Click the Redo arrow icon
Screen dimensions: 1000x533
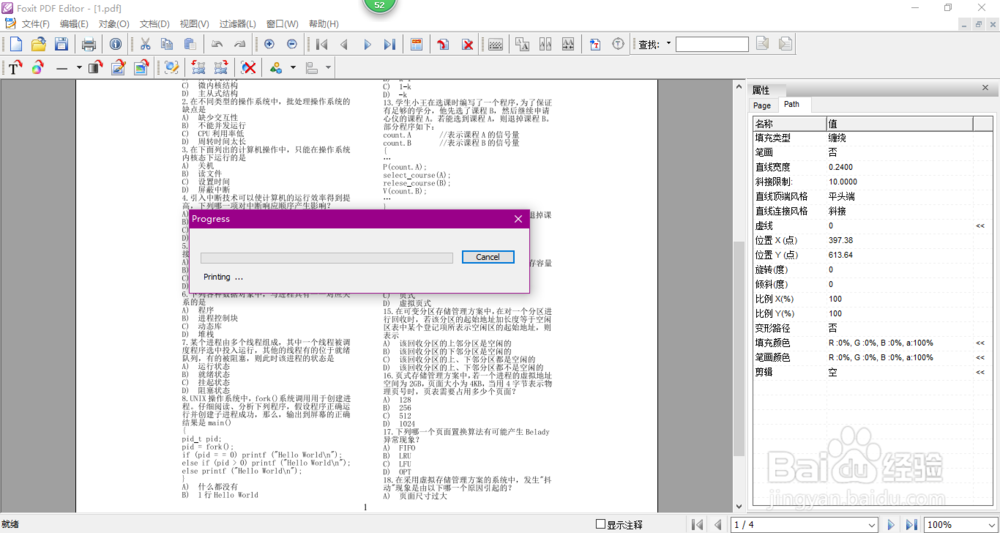pos(240,44)
